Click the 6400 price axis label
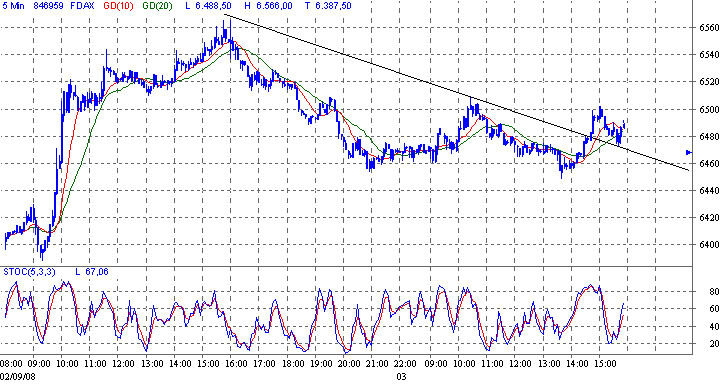This screenshot has height=384, width=723. click(x=709, y=245)
